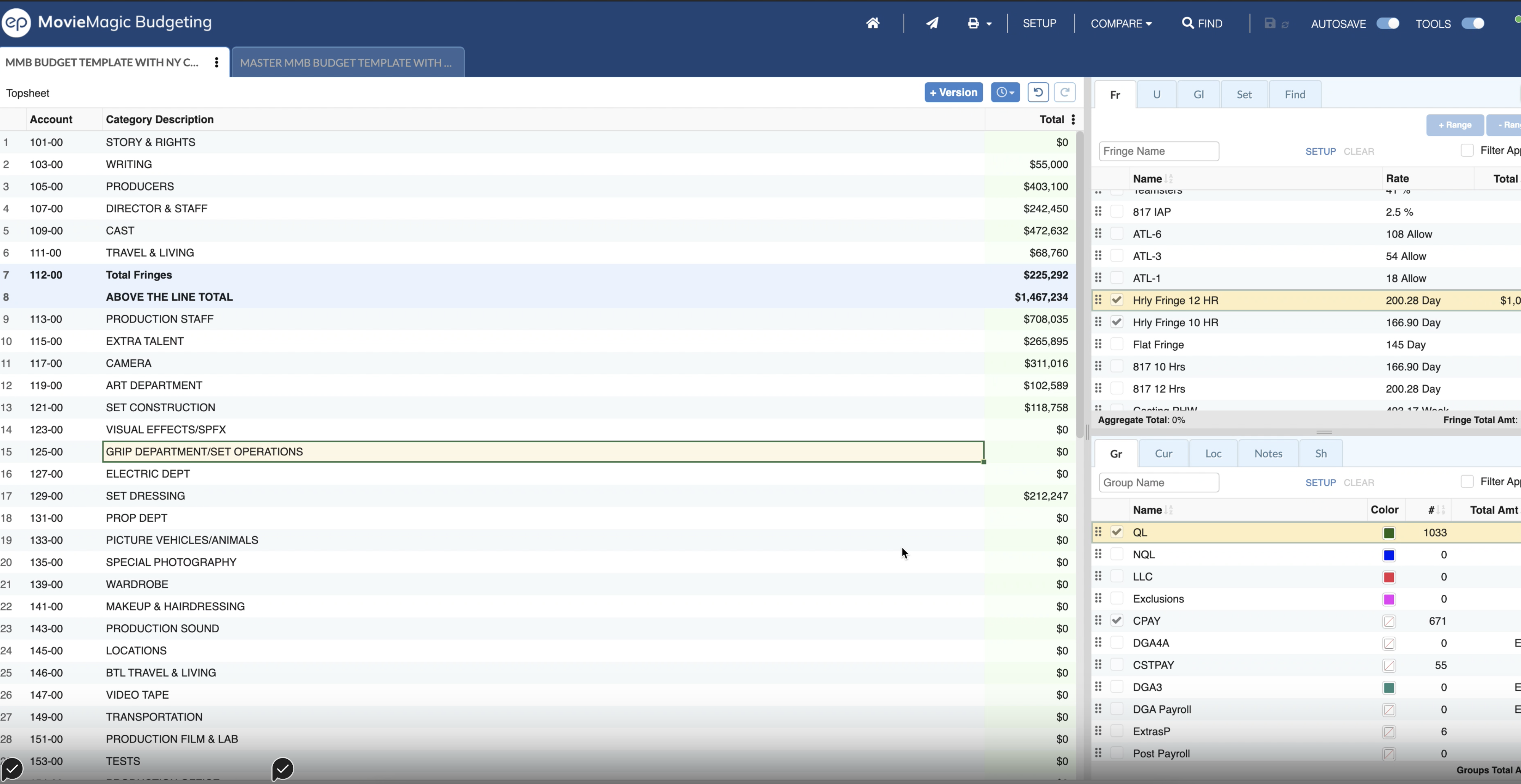This screenshot has height=784, width=1521.
Task: Click drag handle of 817 12 Hrs row
Action: [1097, 388]
